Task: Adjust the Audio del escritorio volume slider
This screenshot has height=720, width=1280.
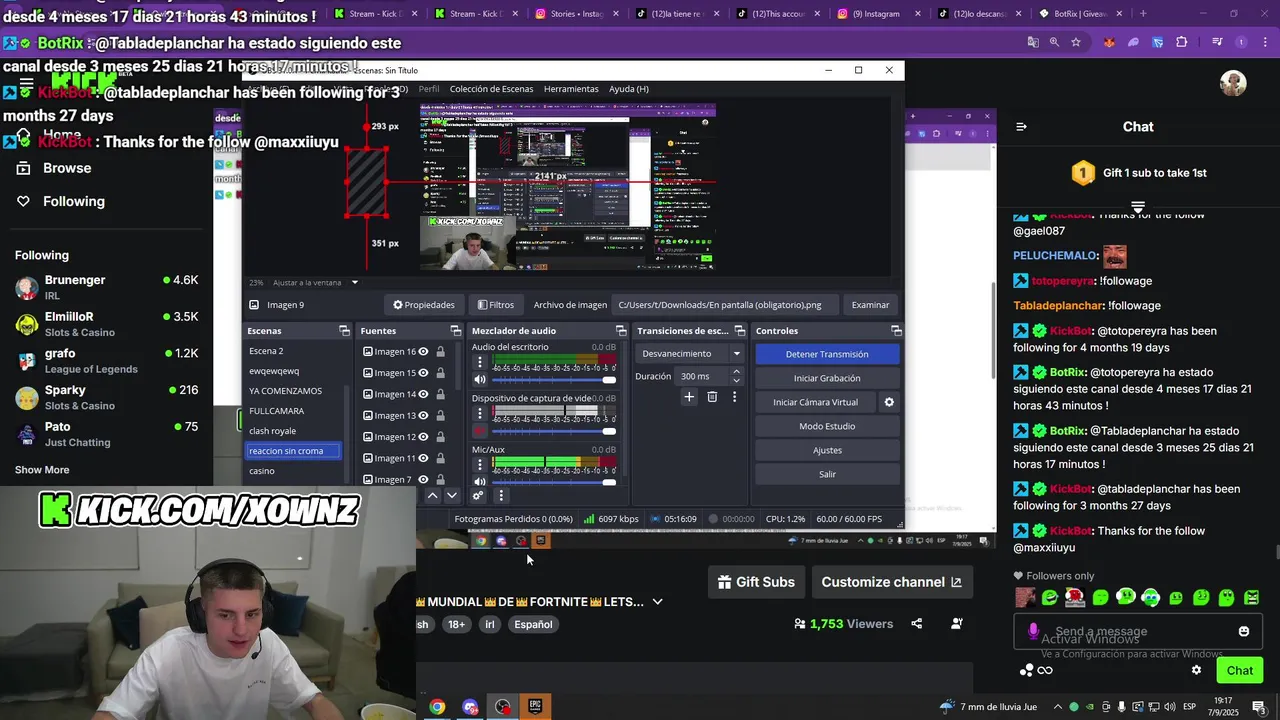Action: pos(554,380)
